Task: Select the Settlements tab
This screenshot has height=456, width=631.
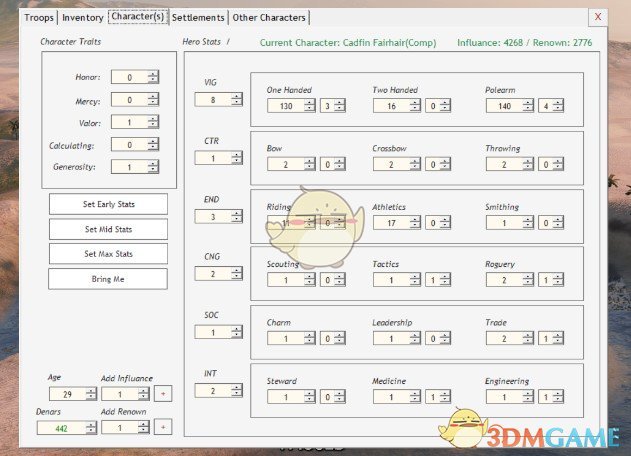Action: (198, 18)
